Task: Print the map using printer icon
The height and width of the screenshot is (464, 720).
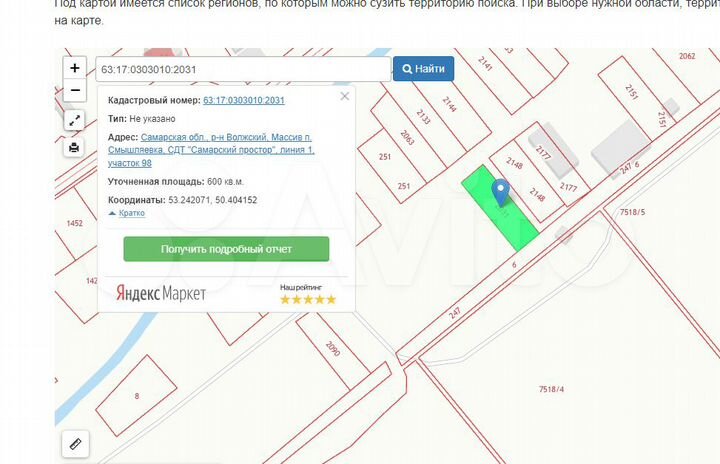Action: click(74, 147)
